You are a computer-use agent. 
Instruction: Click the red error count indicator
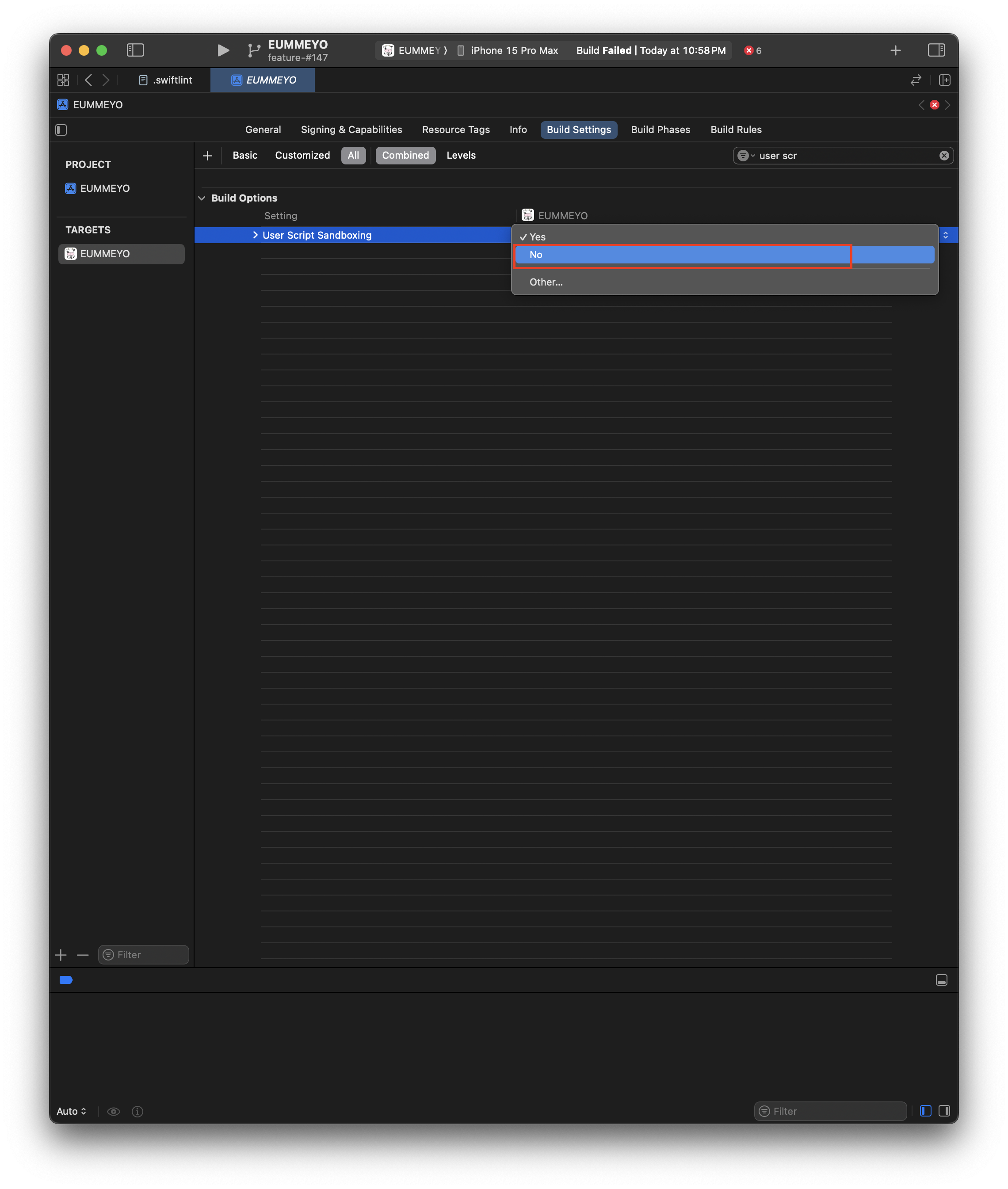tap(753, 50)
